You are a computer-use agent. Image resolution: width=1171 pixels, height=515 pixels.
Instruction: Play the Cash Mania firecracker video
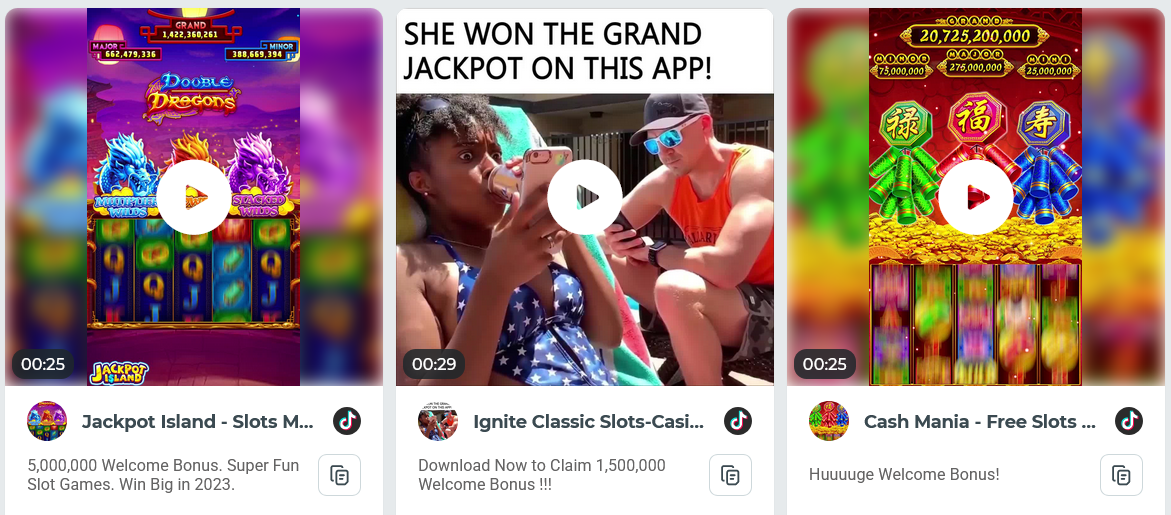click(x=975, y=197)
